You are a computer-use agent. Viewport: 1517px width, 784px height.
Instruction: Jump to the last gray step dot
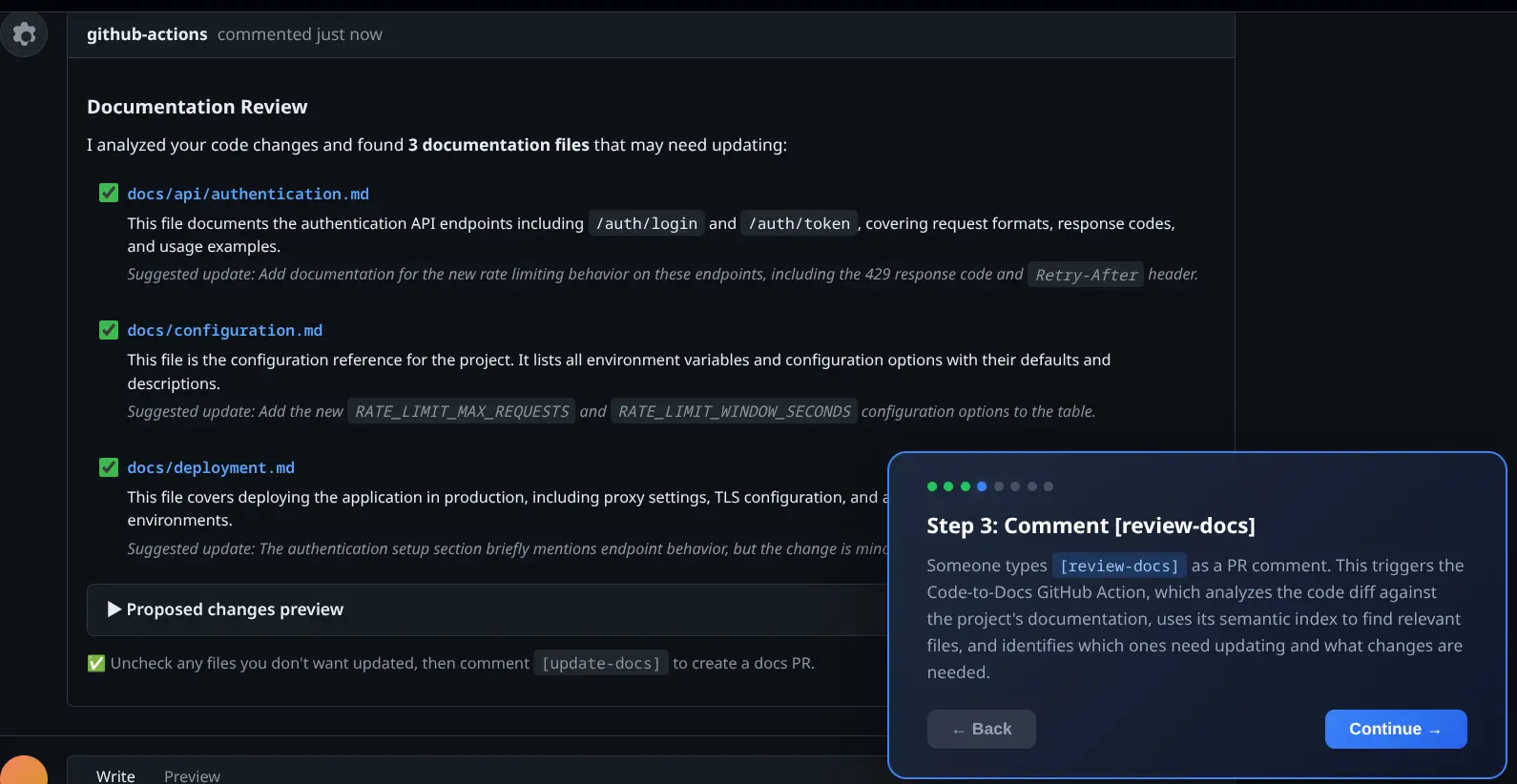click(x=1049, y=486)
